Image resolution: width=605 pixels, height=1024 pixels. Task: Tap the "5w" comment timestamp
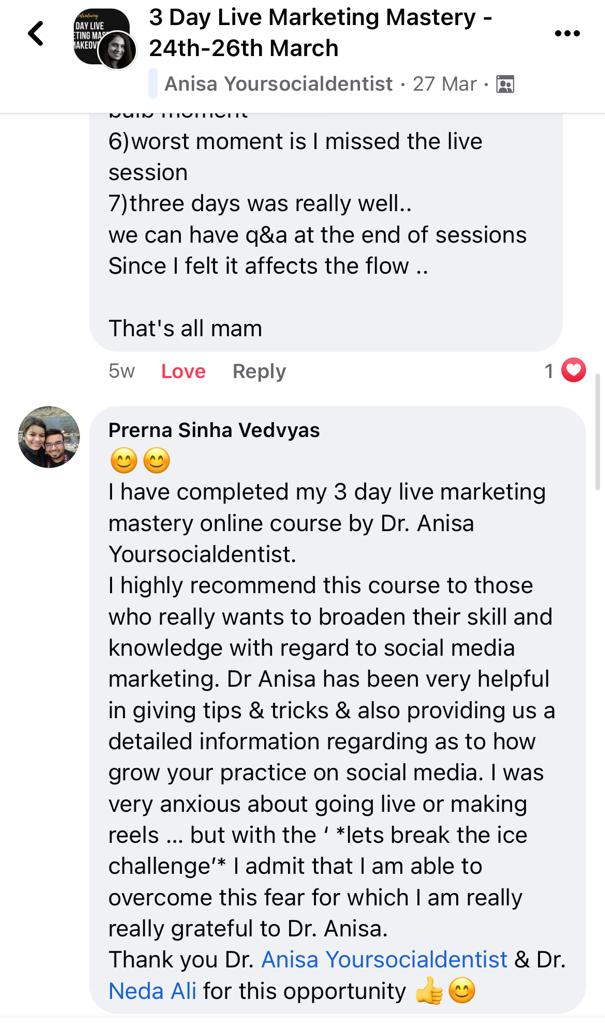(121, 371)
